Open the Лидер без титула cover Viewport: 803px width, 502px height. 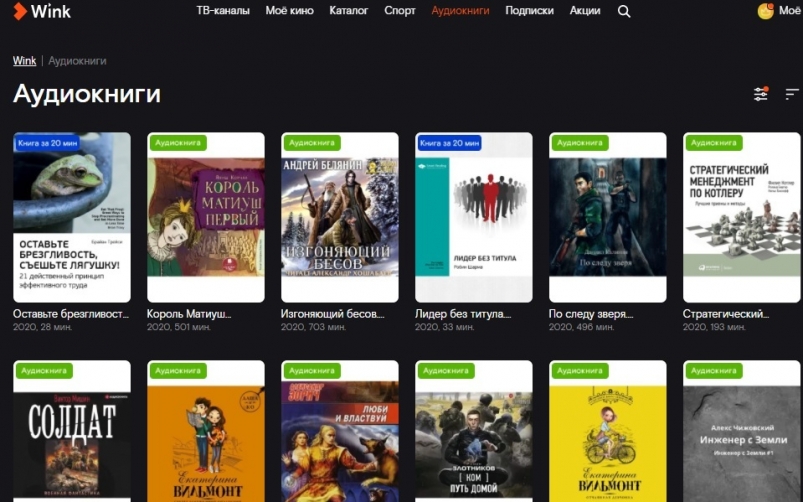[474, 217]
